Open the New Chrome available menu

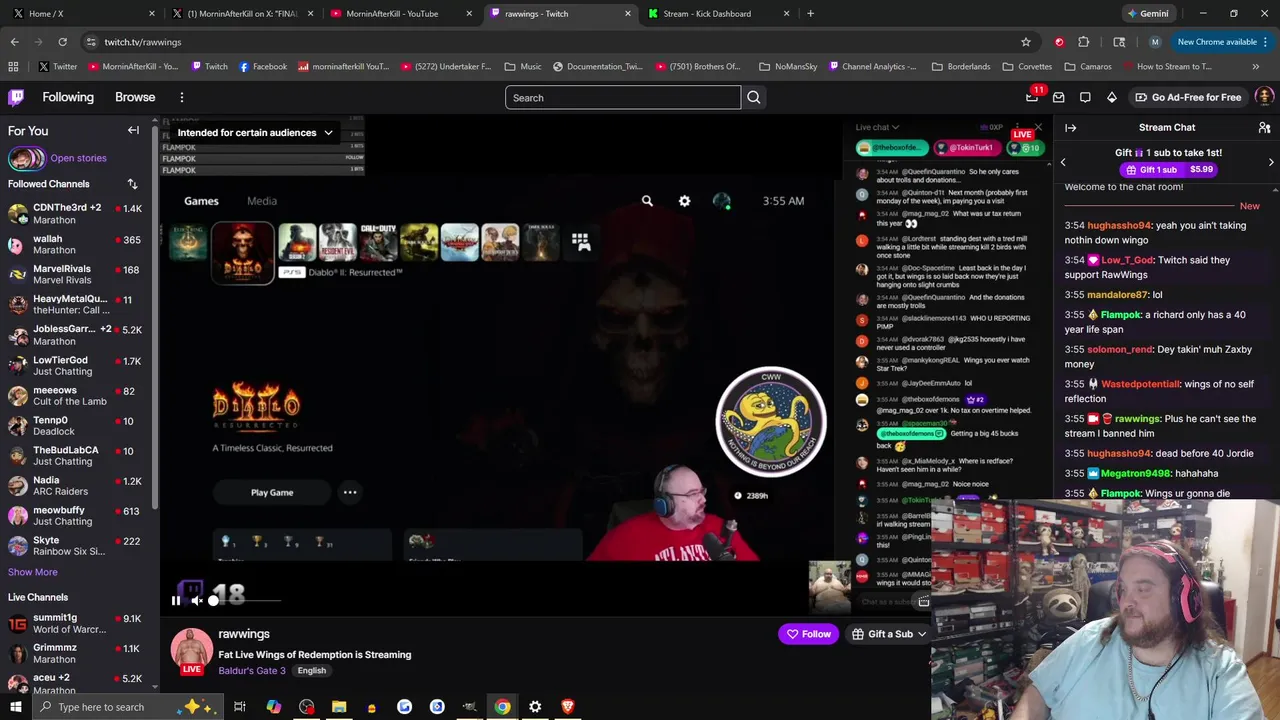click(1223, 42)
